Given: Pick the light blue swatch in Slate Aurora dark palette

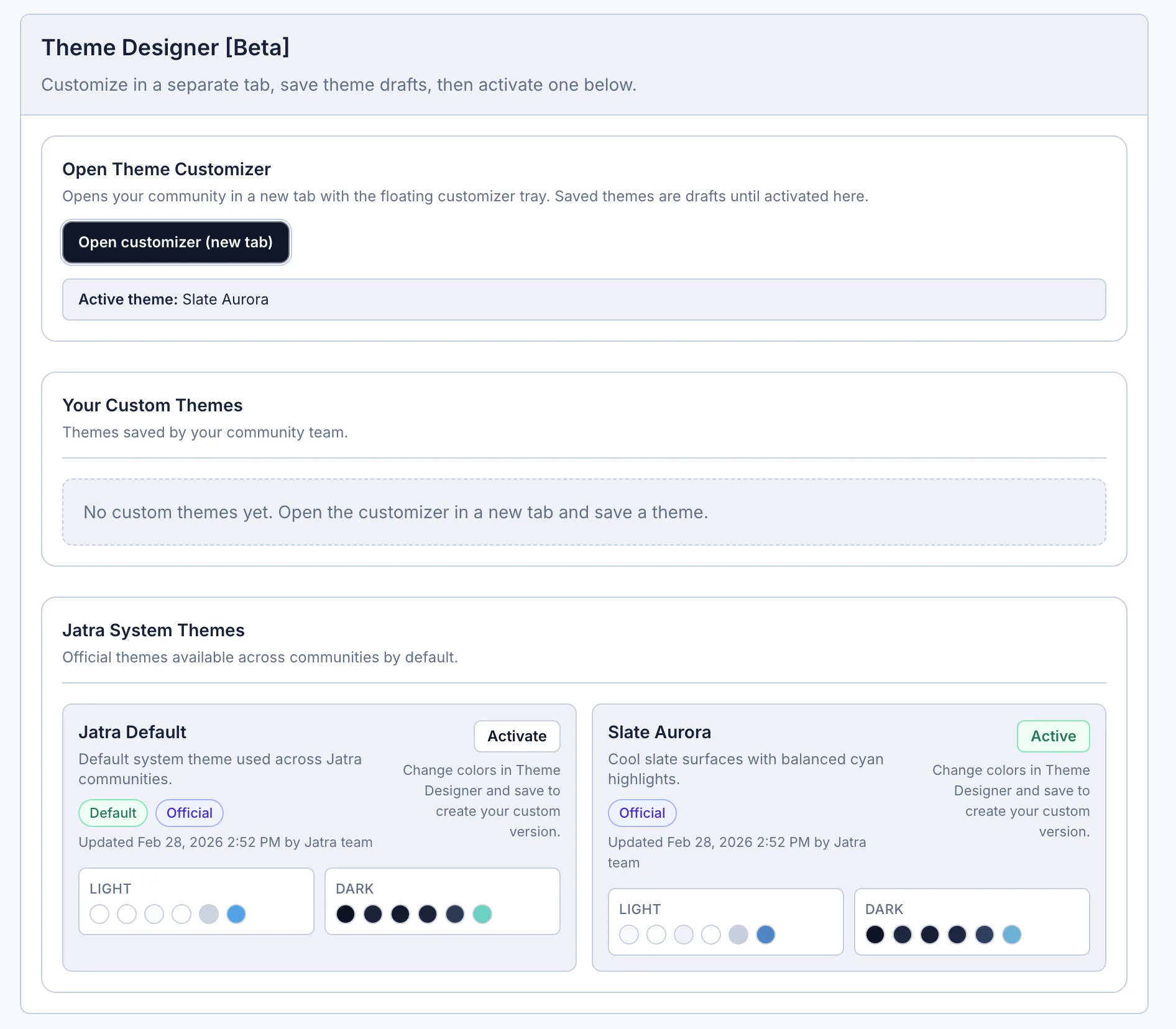Looking at the screenshot, I should (1011, 935).
